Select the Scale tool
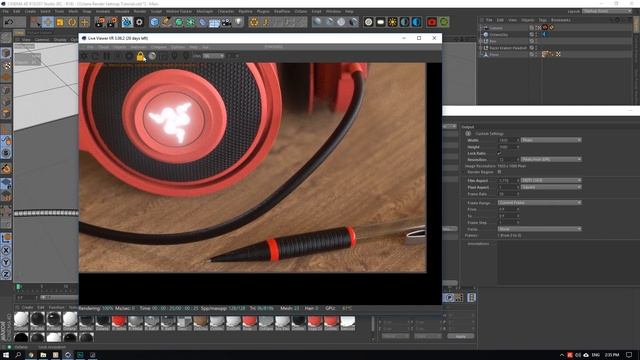Image resolution: width=640 pixels, height=360 pixels. pos(60,22)
